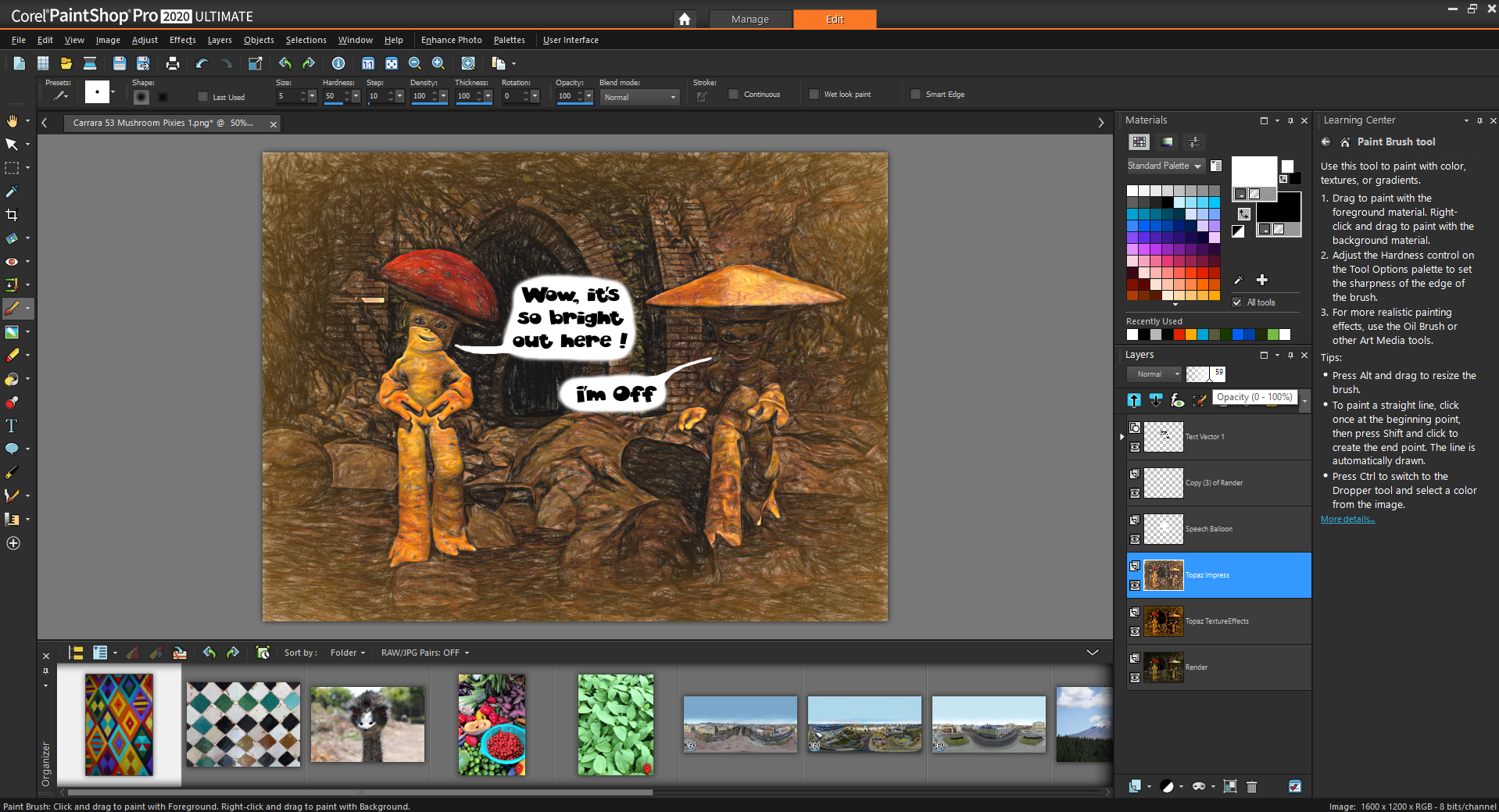Open the Effects menu
The width and height of the screenshot is (1499, 812).
[182, 40]
